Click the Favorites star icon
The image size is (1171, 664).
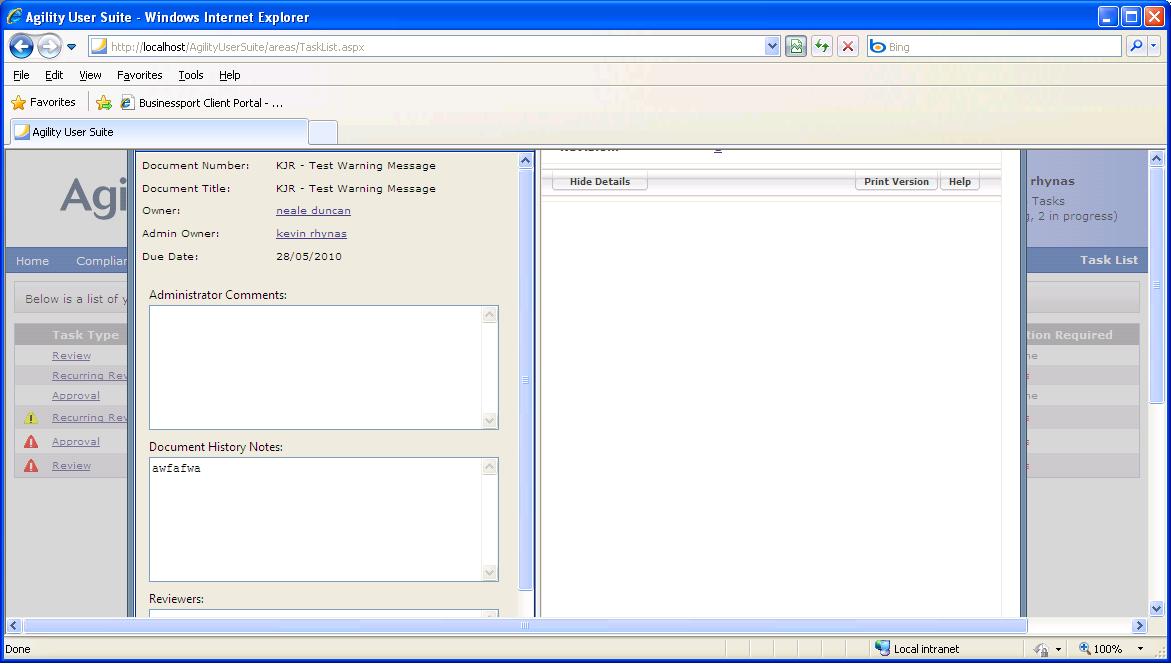(x=19, y=102)
